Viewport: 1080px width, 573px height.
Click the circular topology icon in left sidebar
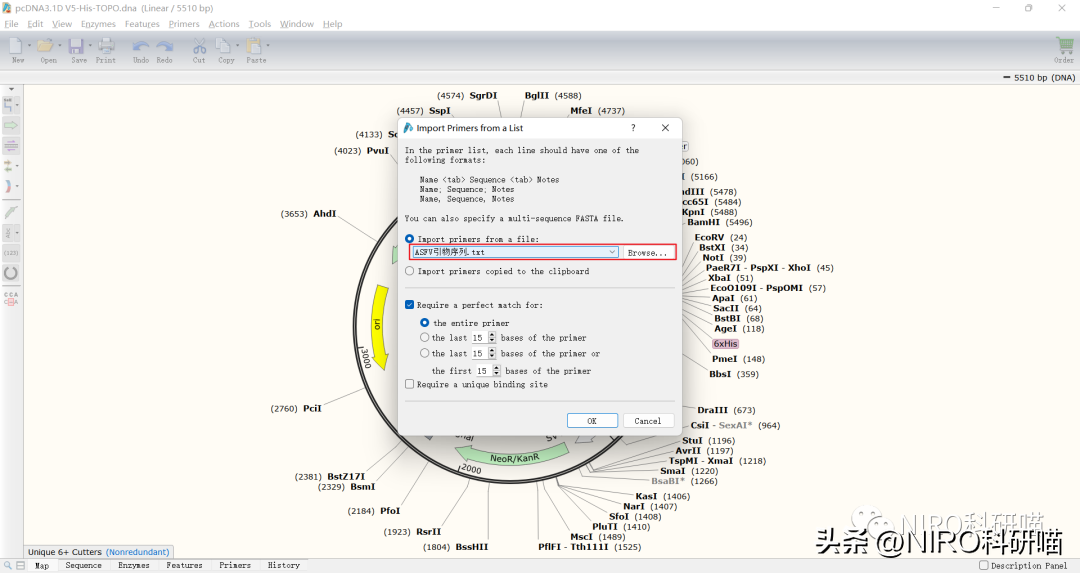pyautogui.click(x=11, y=272)
